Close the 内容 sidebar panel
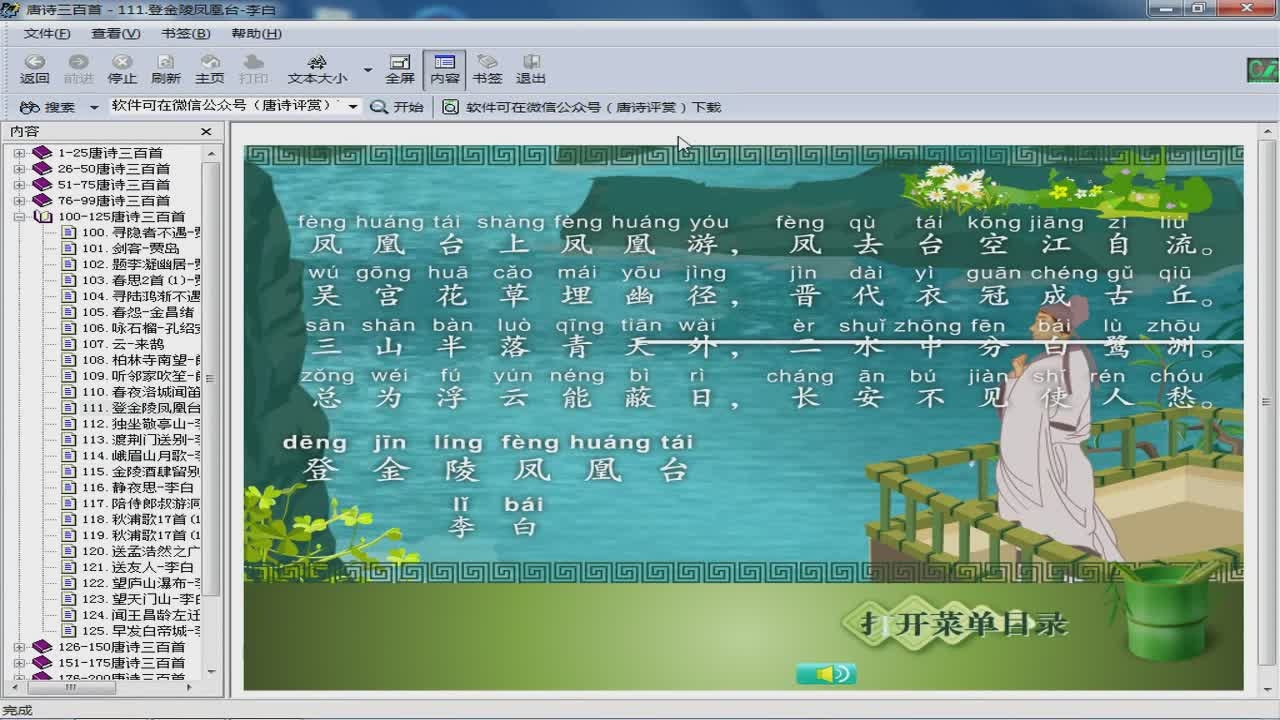 [206, 132]
